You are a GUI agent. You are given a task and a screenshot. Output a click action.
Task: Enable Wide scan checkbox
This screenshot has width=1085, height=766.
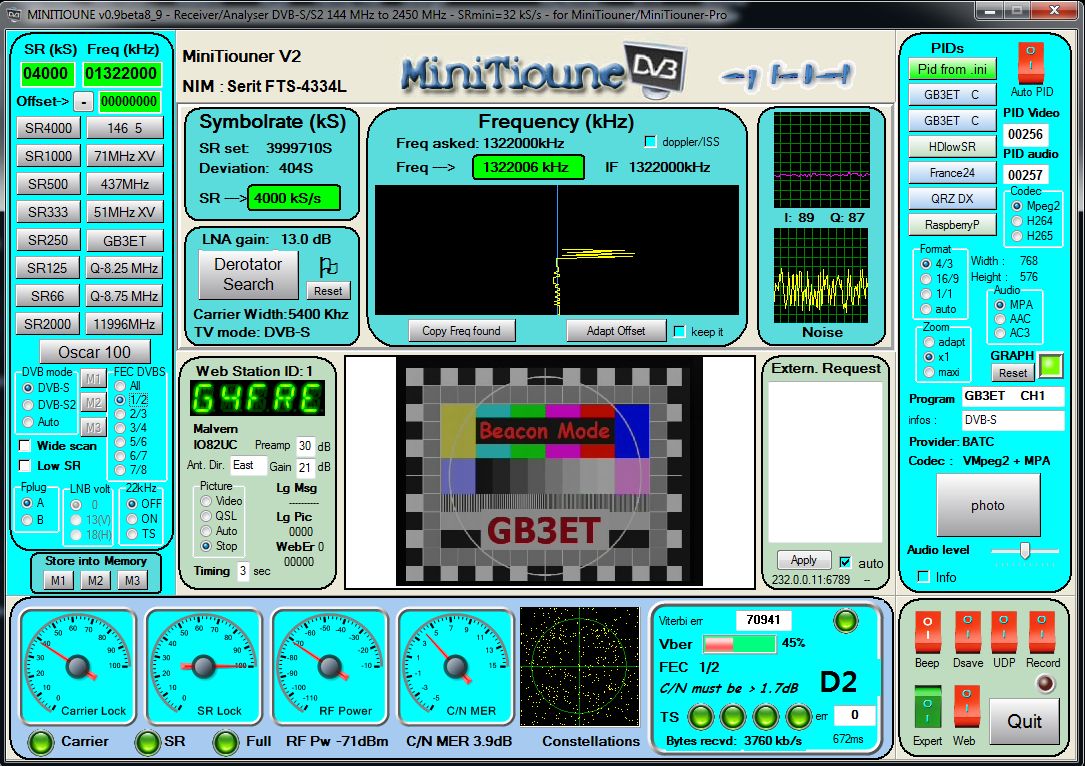[25, 446]
